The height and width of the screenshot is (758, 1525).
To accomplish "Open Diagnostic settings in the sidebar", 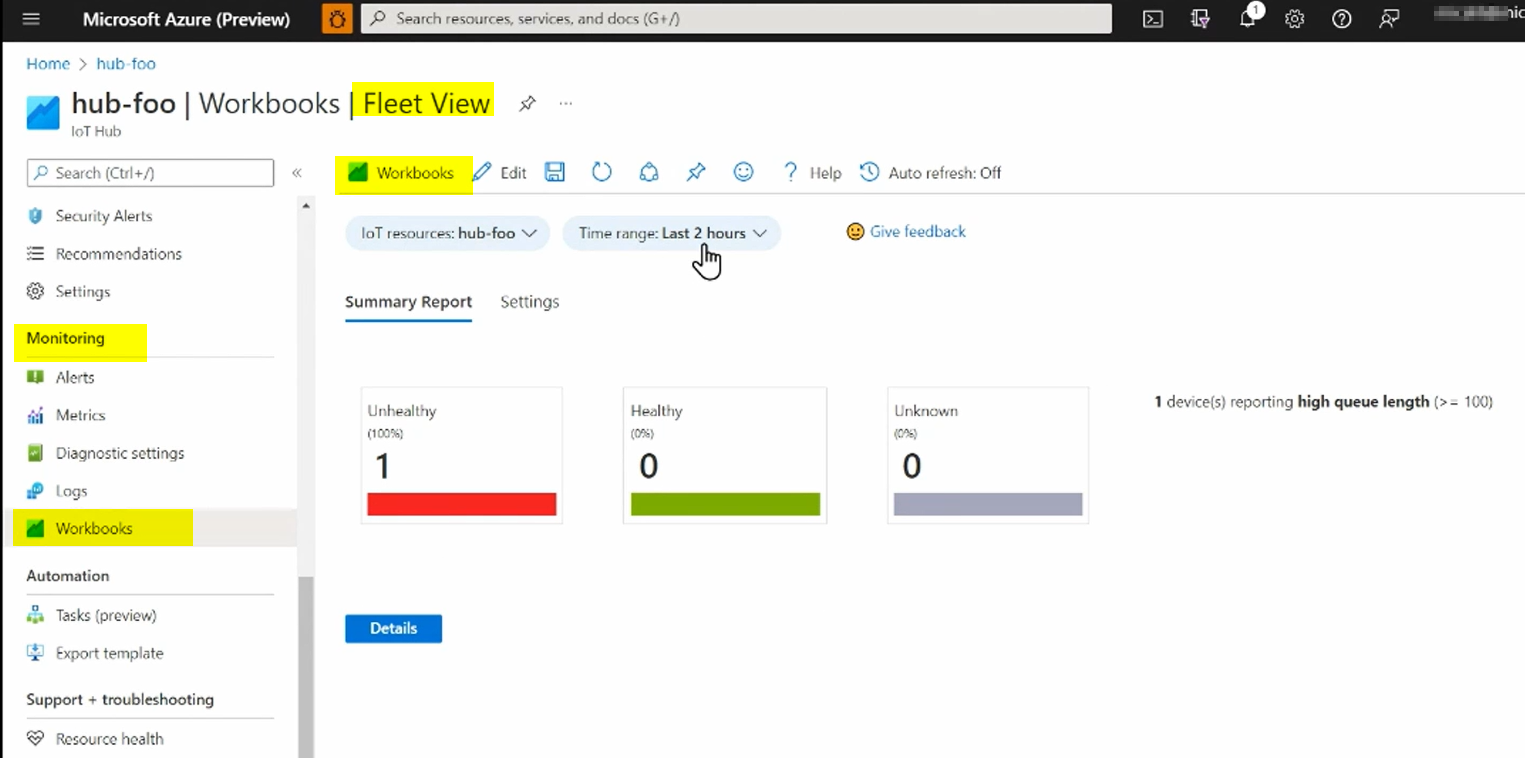I will [x=120, y=453].
